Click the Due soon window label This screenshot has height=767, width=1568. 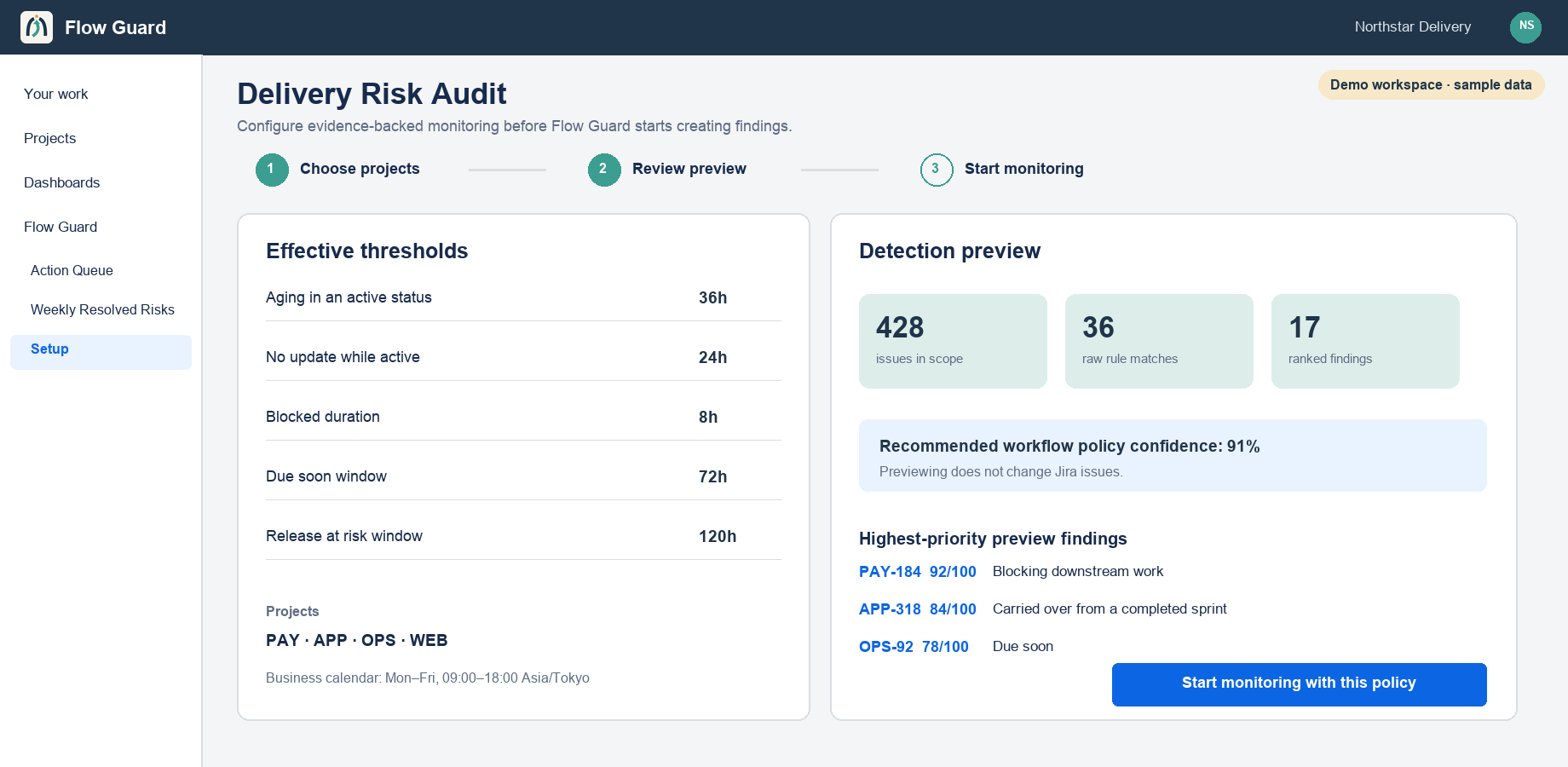(x=326, y=476)
